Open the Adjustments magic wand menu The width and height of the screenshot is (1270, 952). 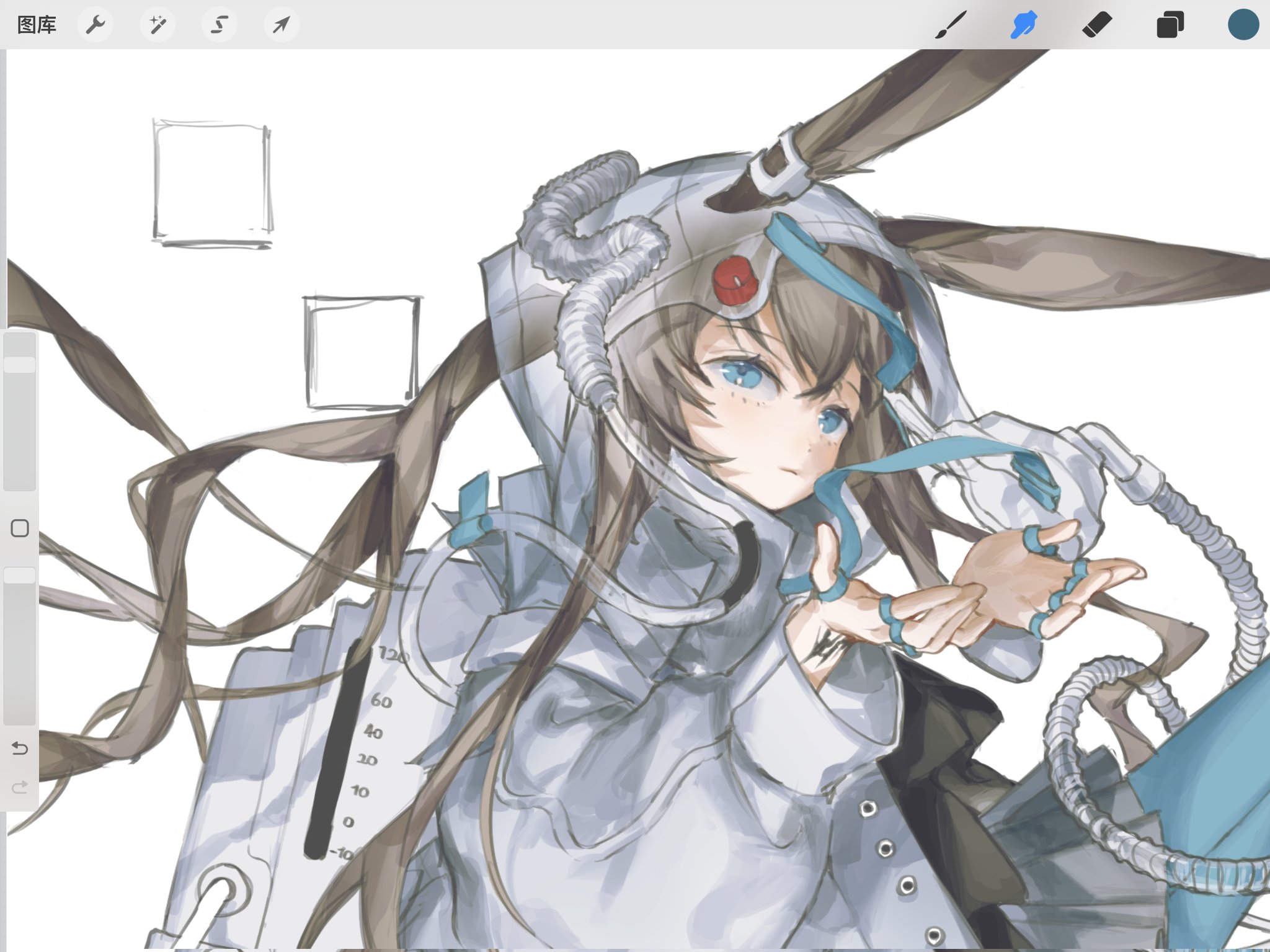pyautogui.click(x=158, y=25)
